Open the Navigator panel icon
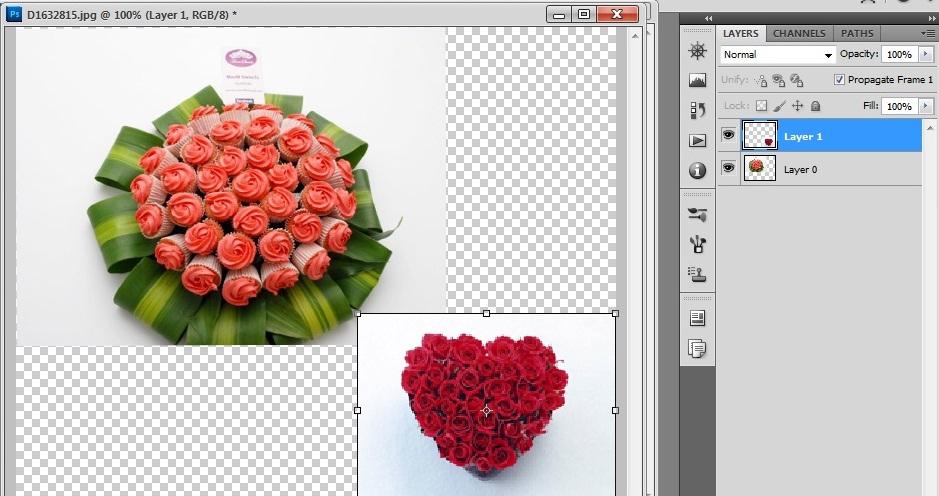The height and width of the screenshot is (496, 939). (697, 52)
